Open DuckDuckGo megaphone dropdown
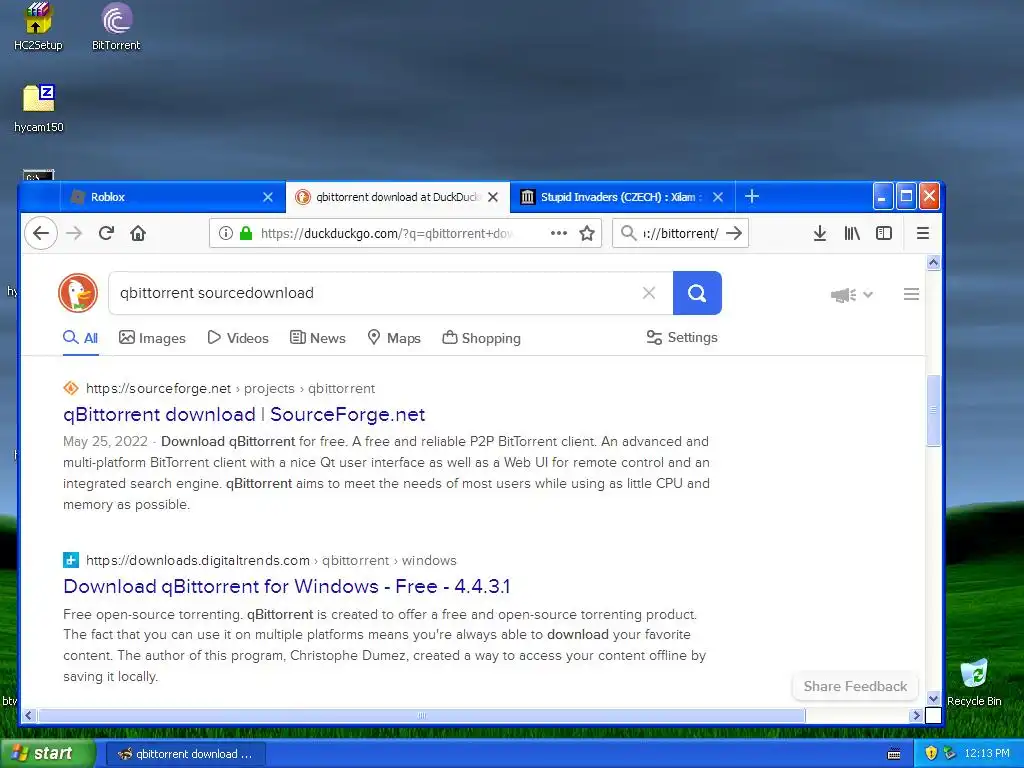The height and width of the screenshot is (768, 1024). pyautogui.click(x=852, y=295)
